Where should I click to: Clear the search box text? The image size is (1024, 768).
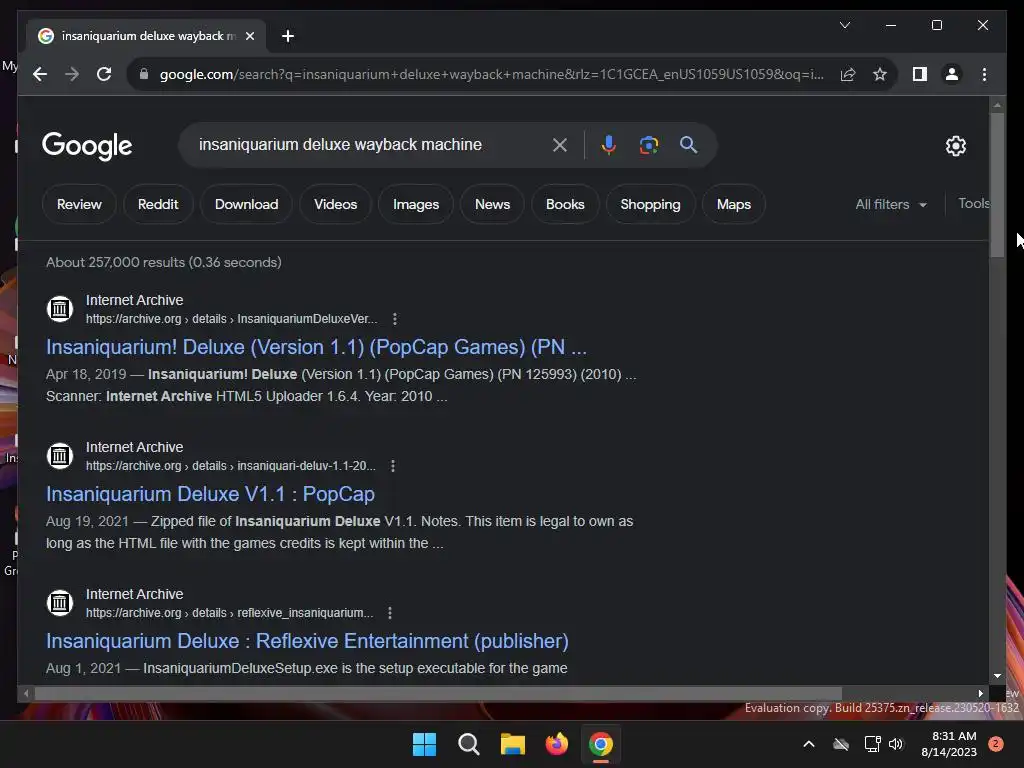[x=560, y=145]
